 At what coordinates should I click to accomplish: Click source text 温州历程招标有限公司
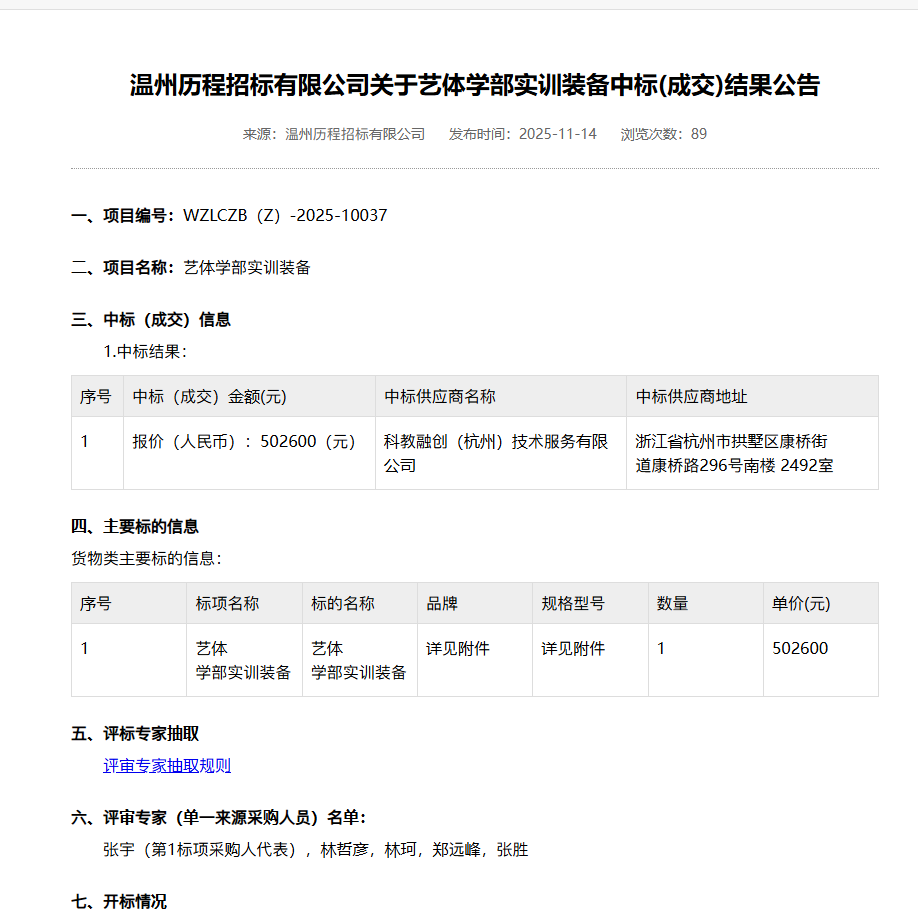pyautogui.click(x=355, y=134)
